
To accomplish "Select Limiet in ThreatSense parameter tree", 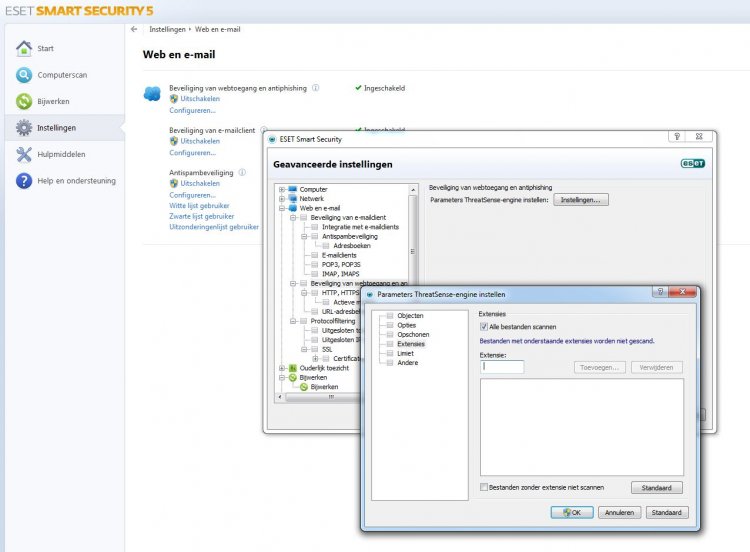I will (407, 353).
